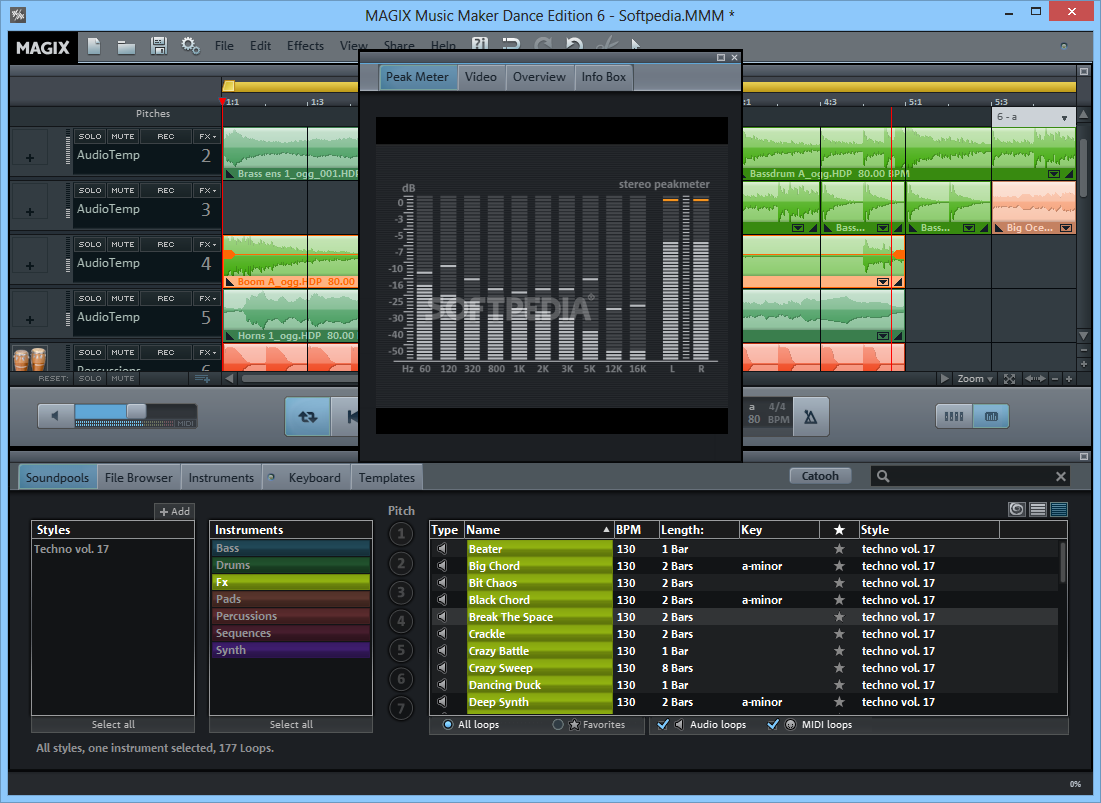The width and height of the screenshot is (1101, 803).
Task: Click the conga drums icon on track 6
Action: [x=29, y=358]
